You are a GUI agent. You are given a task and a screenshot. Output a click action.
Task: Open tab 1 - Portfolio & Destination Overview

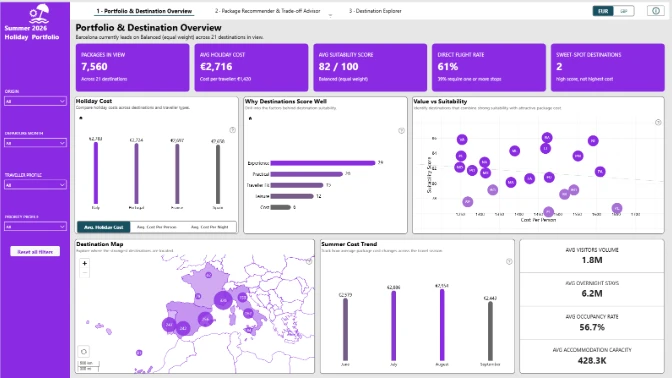(144, 11)
